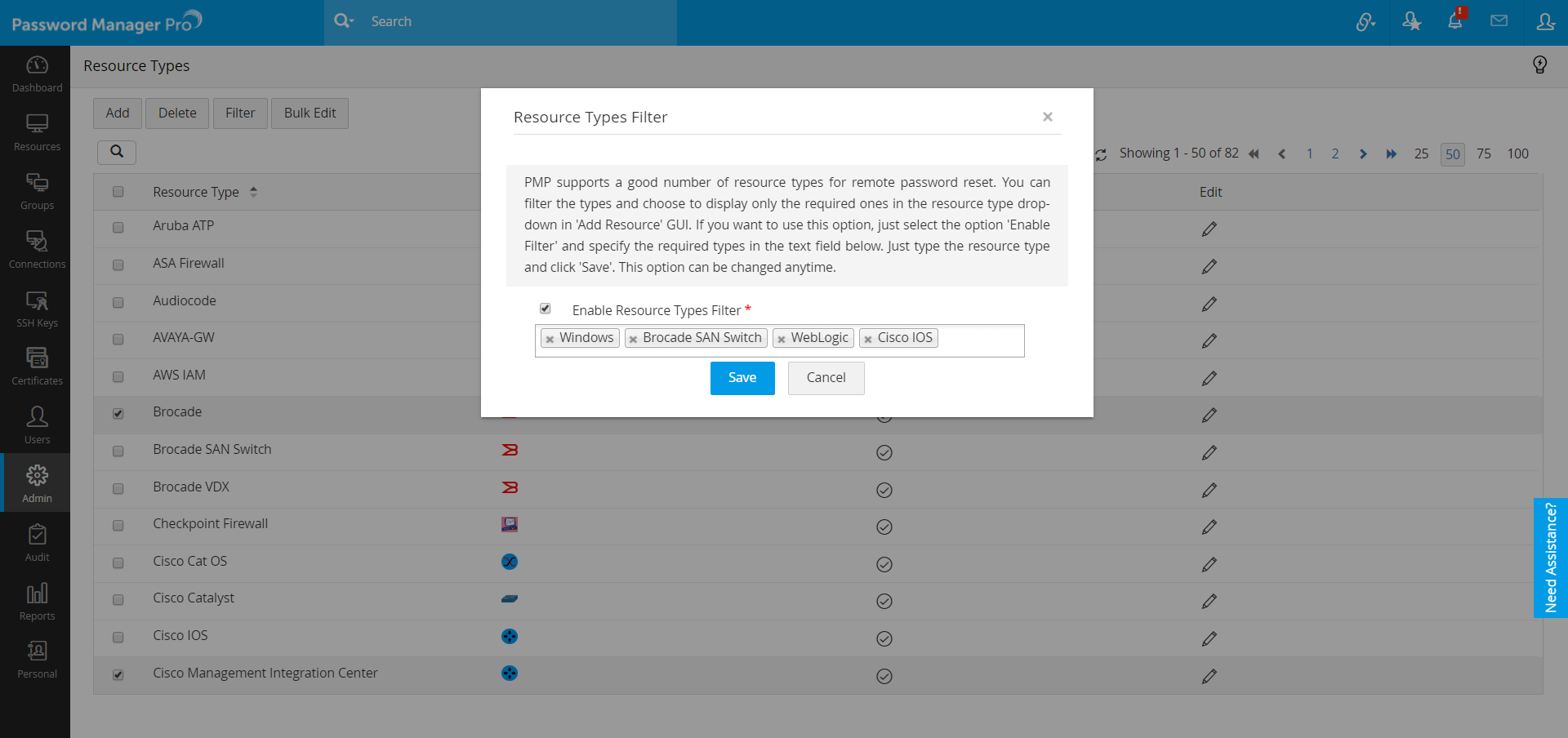
Task: Go to Resources in the sidebar
Action: pos(37,132)
